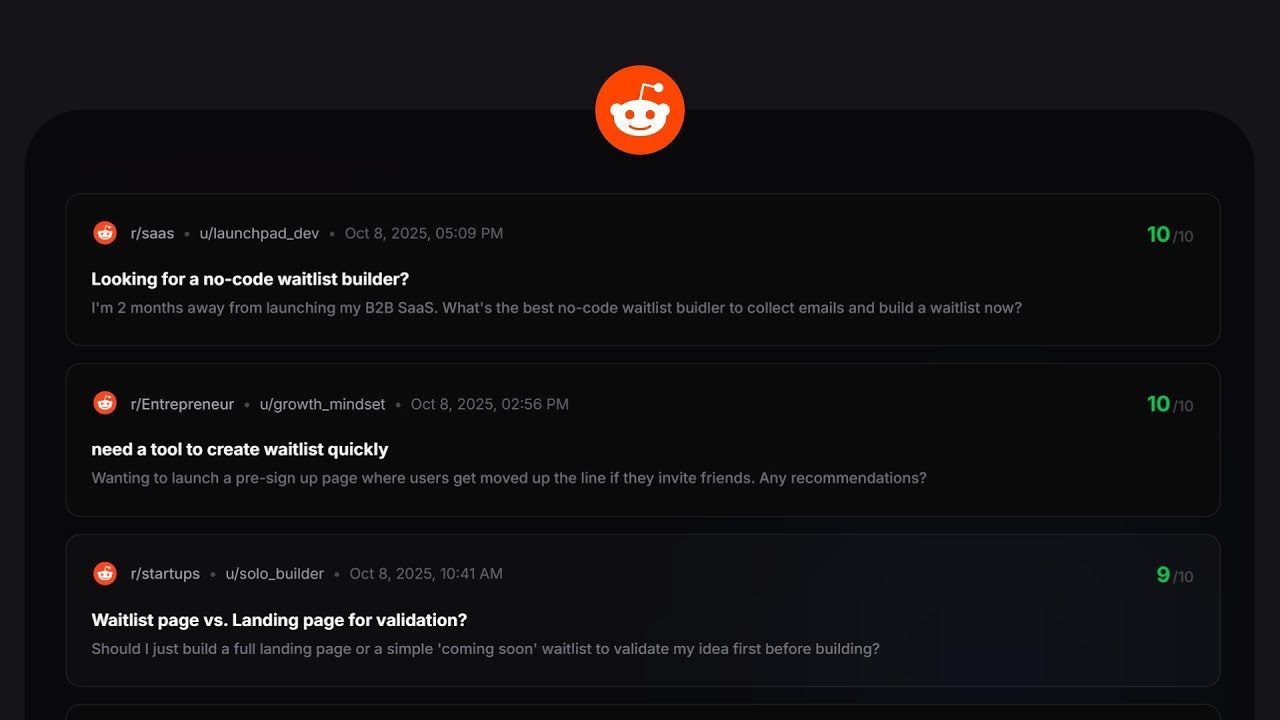The height and width of the screenshot is (720, 1280).
Task: View user u/solo_builder profile
Action: (x=275, y=574)
